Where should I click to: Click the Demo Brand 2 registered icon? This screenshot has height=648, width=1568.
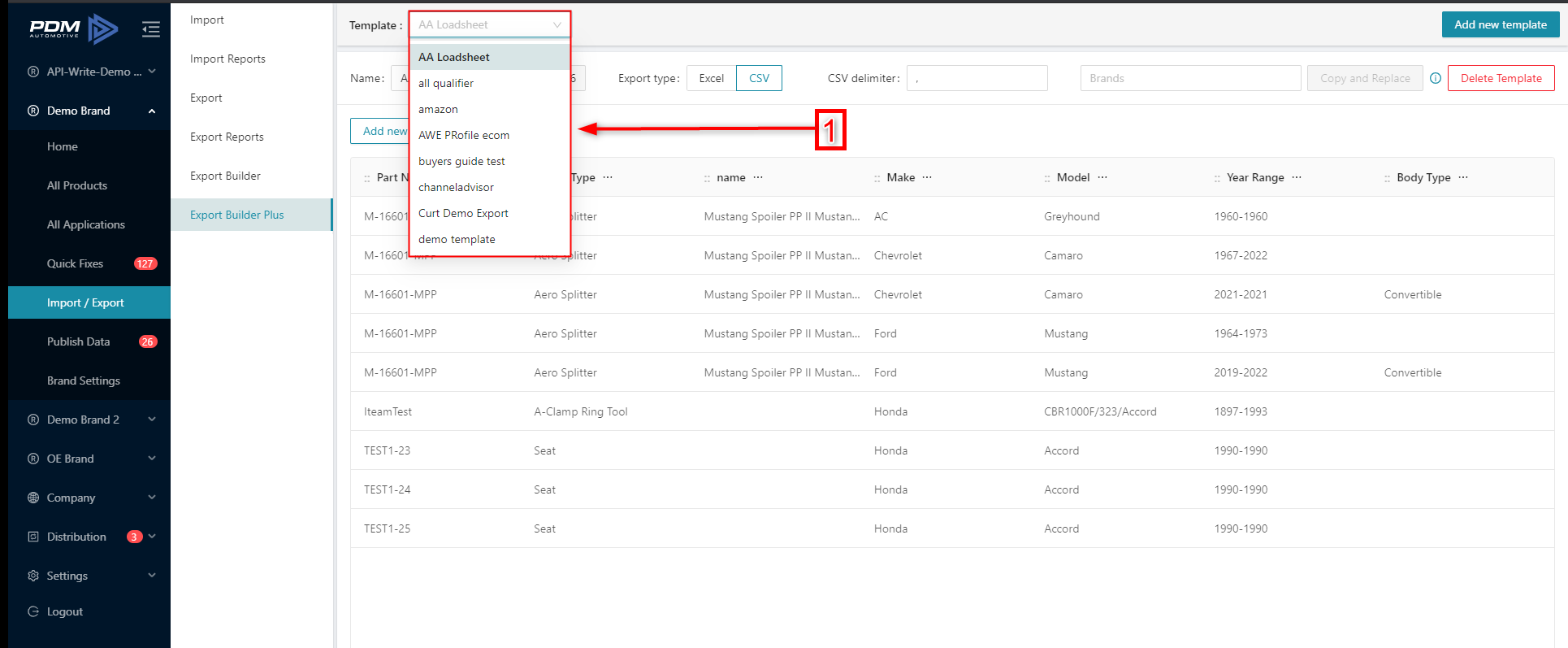pos(33,420)
